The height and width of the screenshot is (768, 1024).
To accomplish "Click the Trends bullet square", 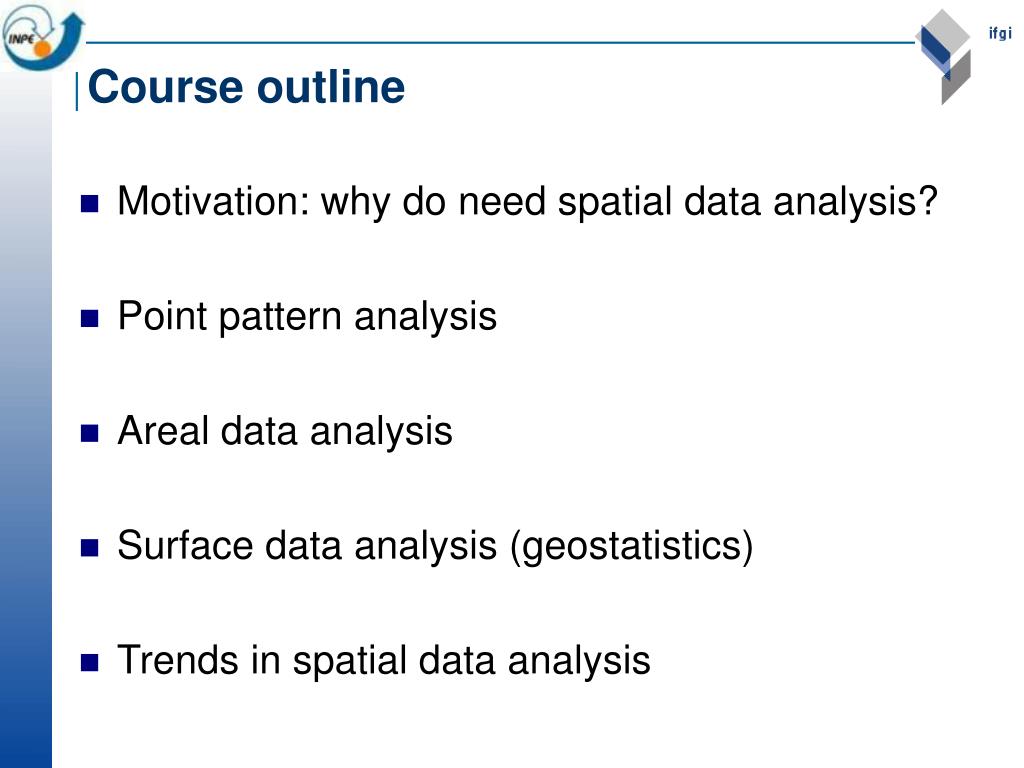I will coord(89,663).
